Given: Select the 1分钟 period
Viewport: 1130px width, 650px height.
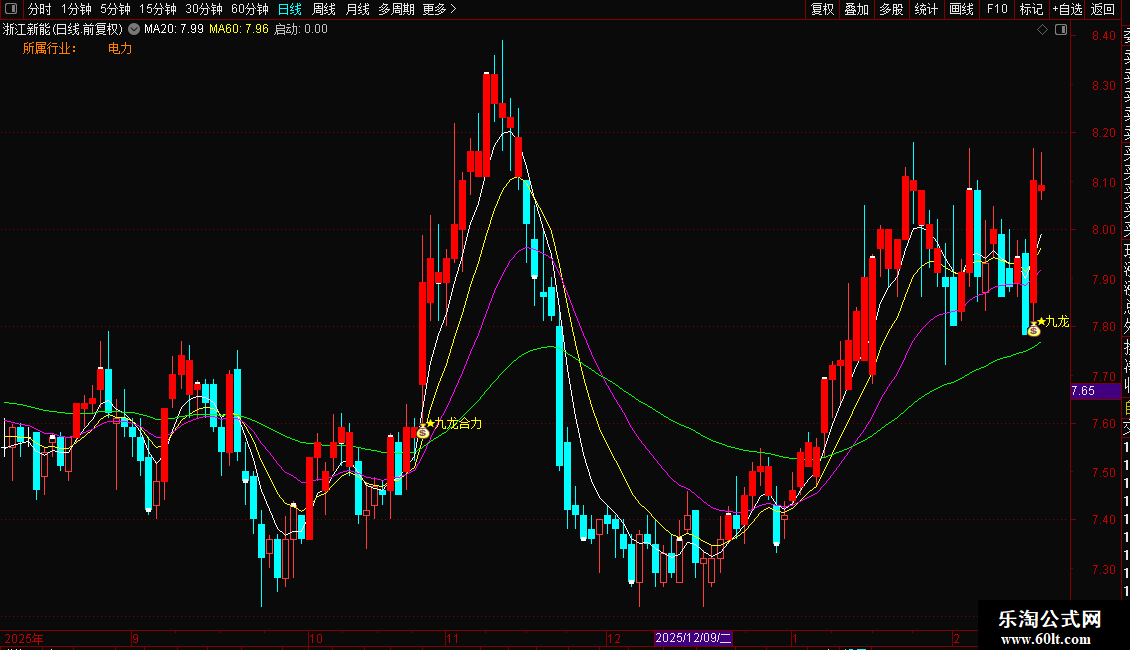Looking at the screenshot, I should coord(76,9).
